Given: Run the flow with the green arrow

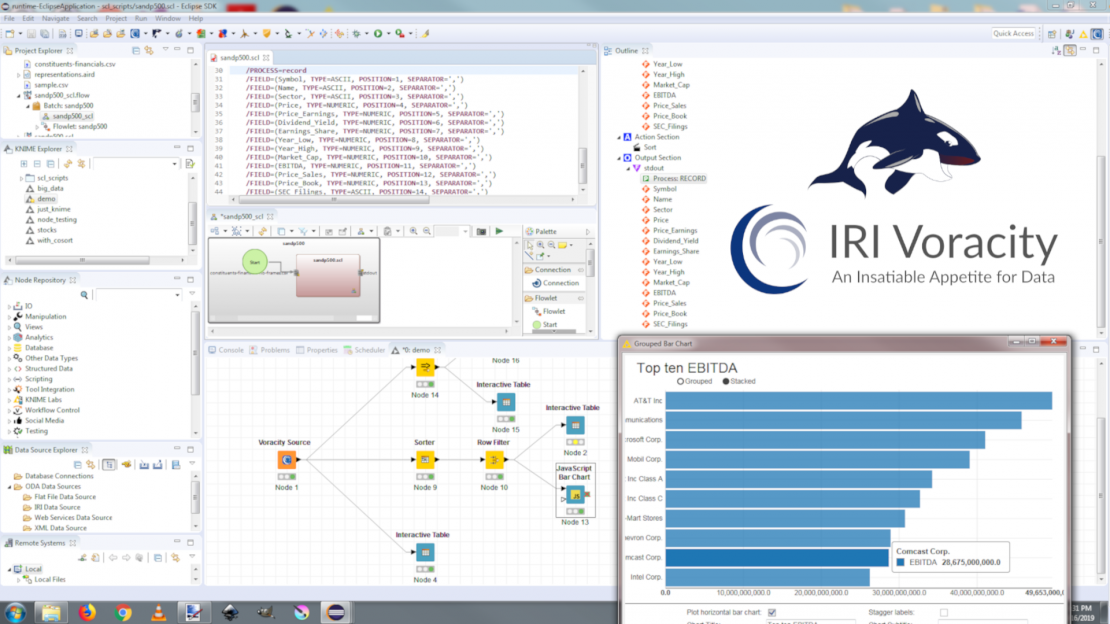Looking at the screenshot, I should 499,231.
